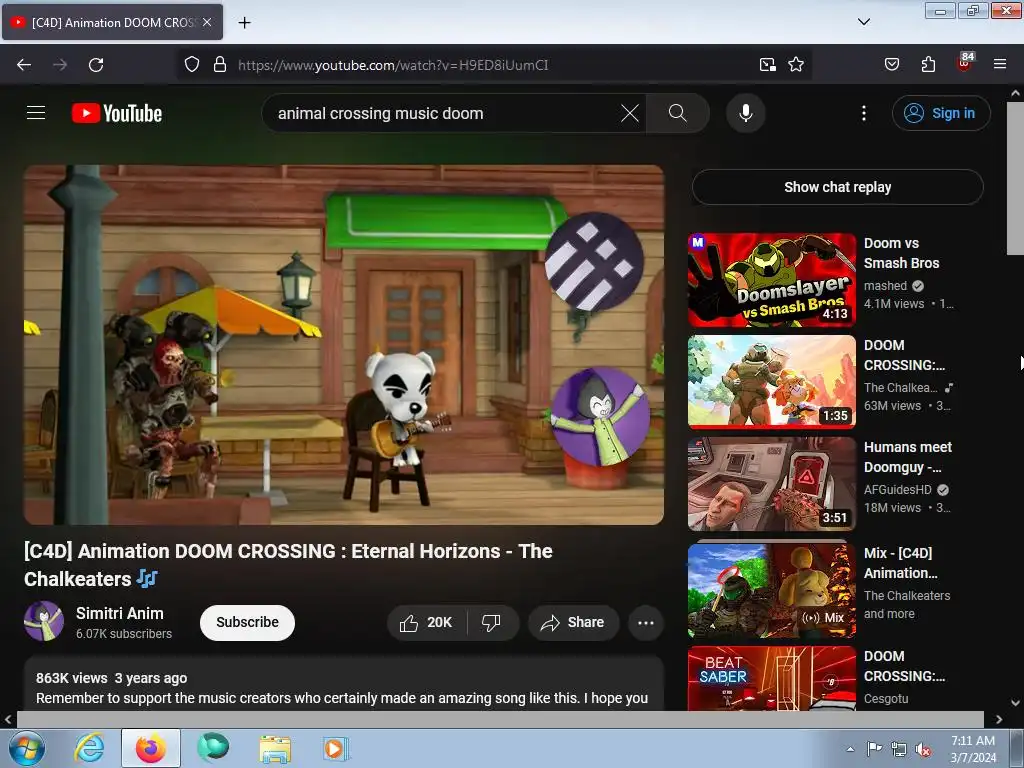Image resolution: width=1024 pixels, height=768 pixels.
Task: Click in the YouTube search field
Action: click(x=444, y=113)
